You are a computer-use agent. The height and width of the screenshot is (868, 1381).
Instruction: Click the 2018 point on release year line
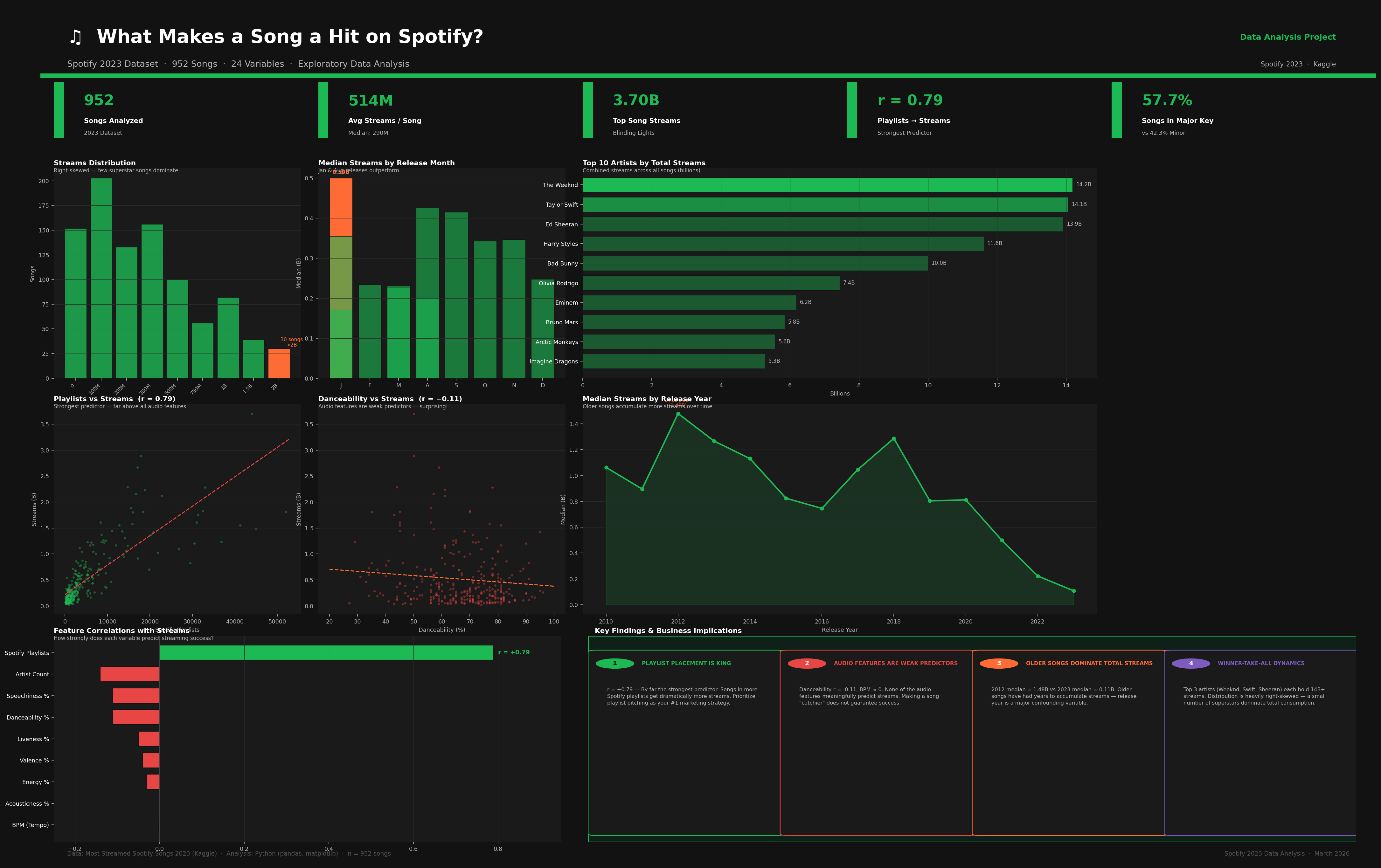tap(893, 438)
